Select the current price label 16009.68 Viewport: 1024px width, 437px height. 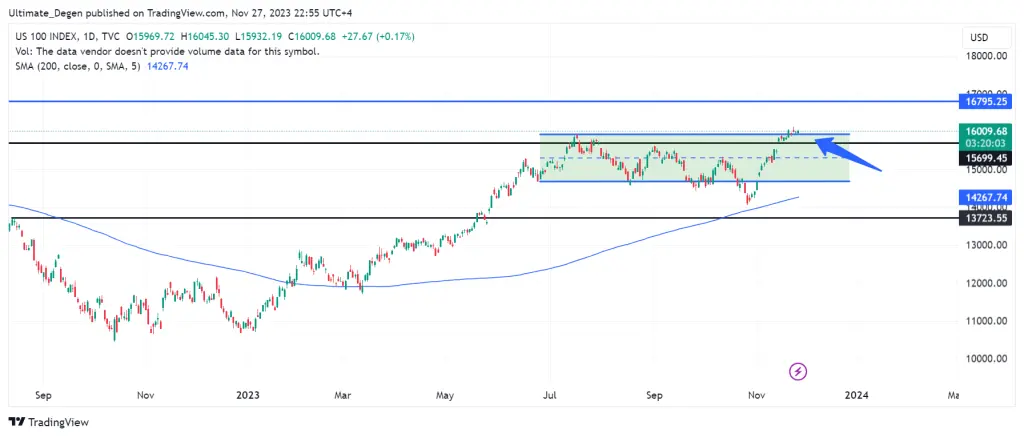click(985, 131)
